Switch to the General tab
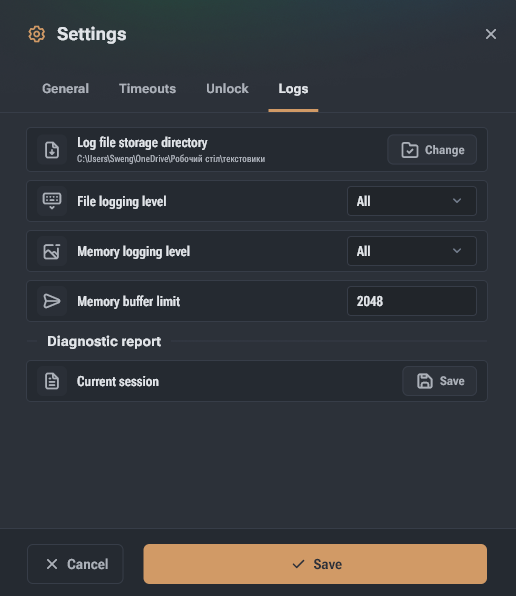Viewport: 516px width, 596px height. [x=65, y=89]
